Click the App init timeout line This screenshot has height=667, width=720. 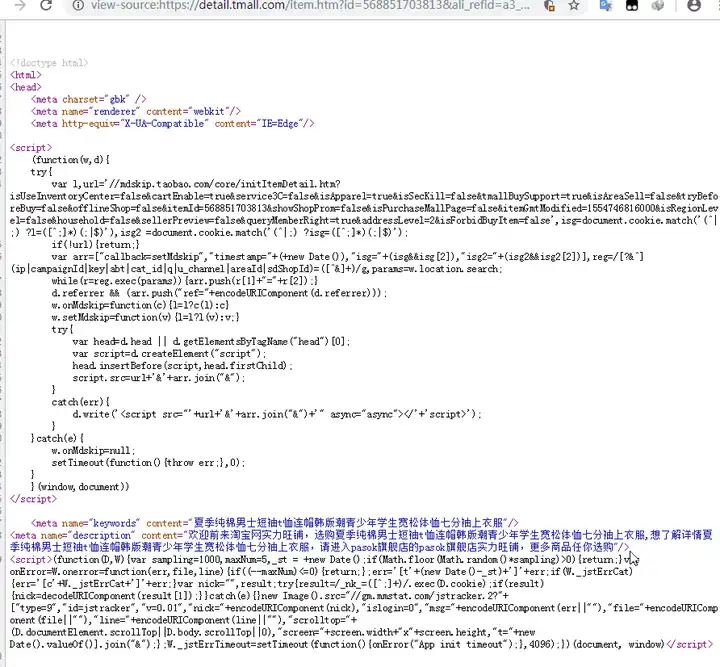[x=361, y=645]
